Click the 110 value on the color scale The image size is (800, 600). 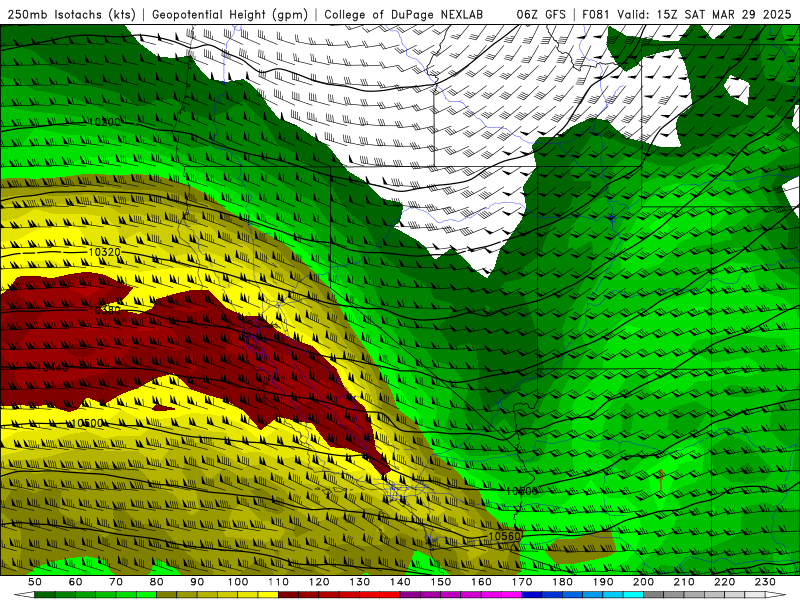(279, 582)
